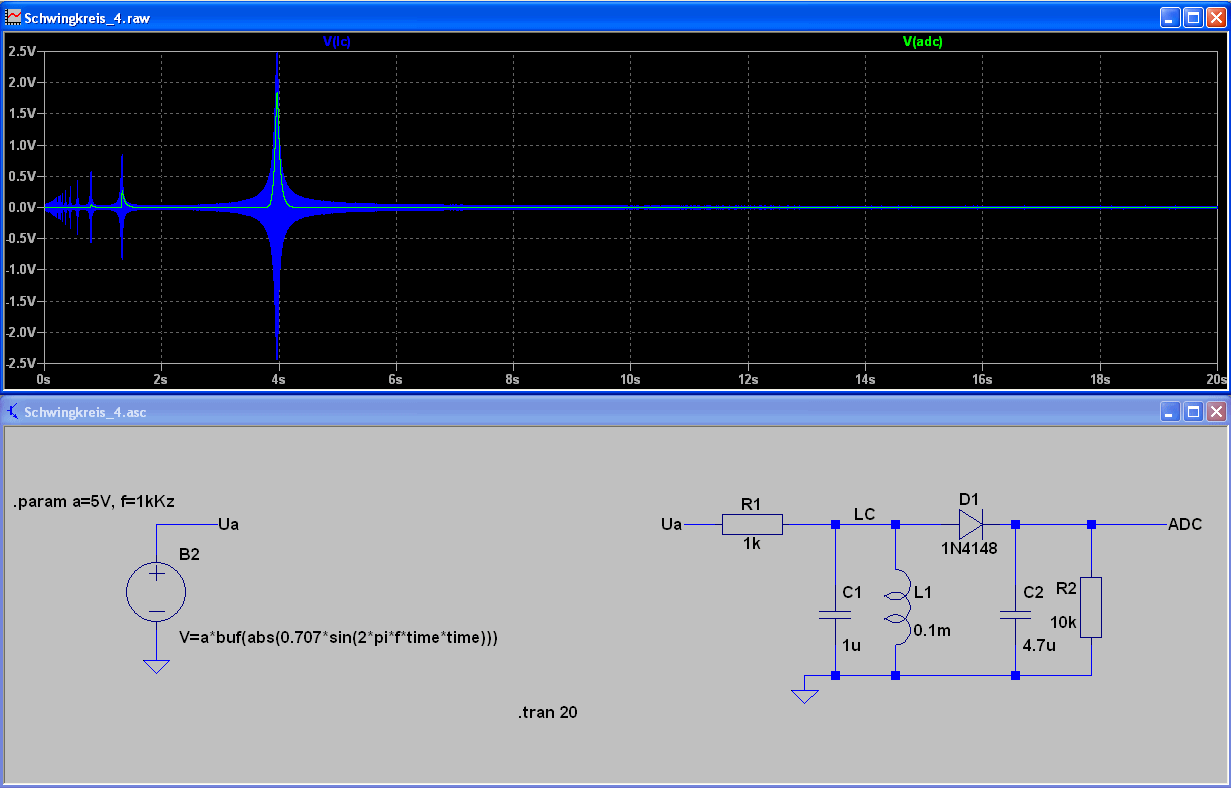Click the 1k value of R1

pos(752,544)
